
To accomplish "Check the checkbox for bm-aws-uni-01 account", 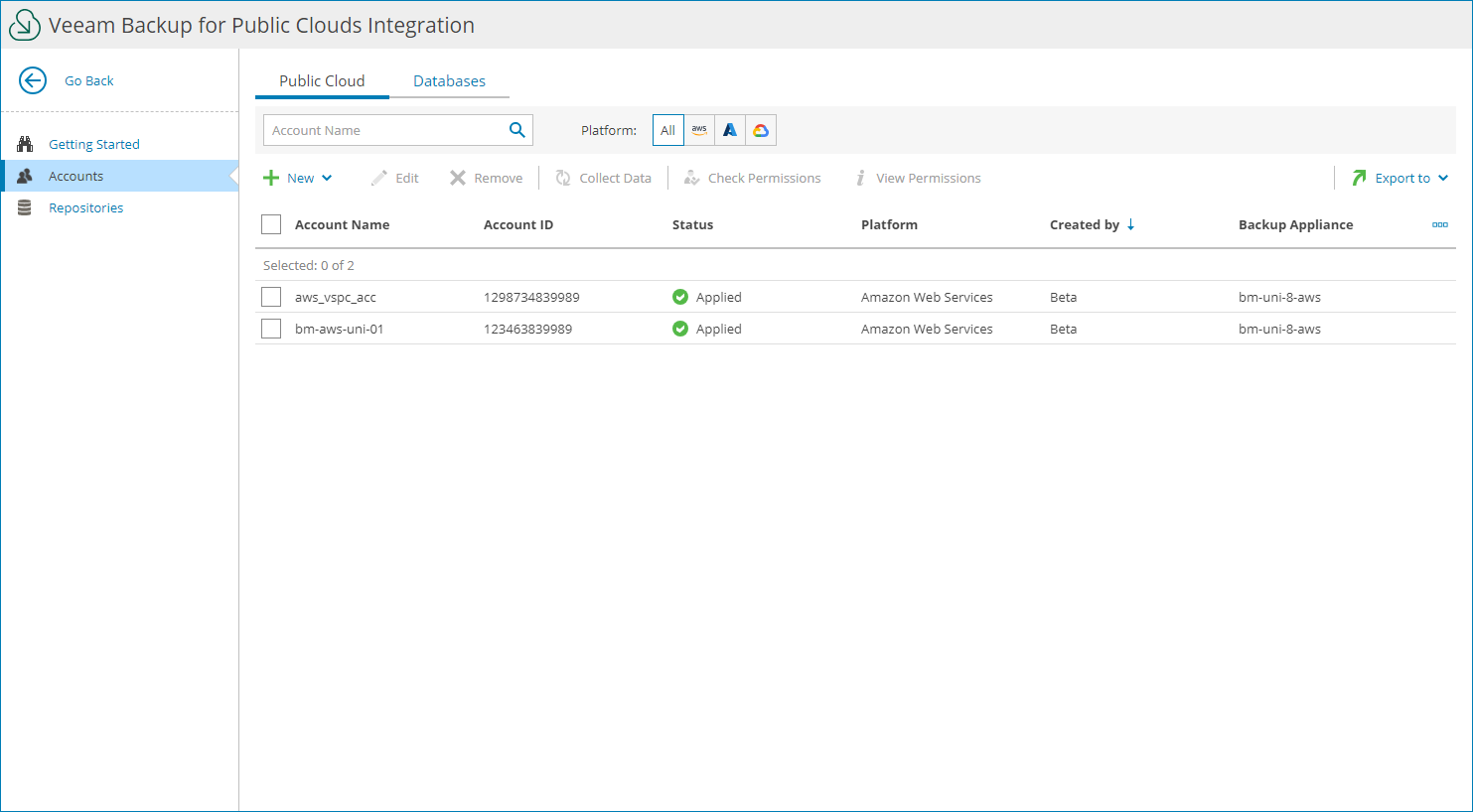I will [271, 328].
